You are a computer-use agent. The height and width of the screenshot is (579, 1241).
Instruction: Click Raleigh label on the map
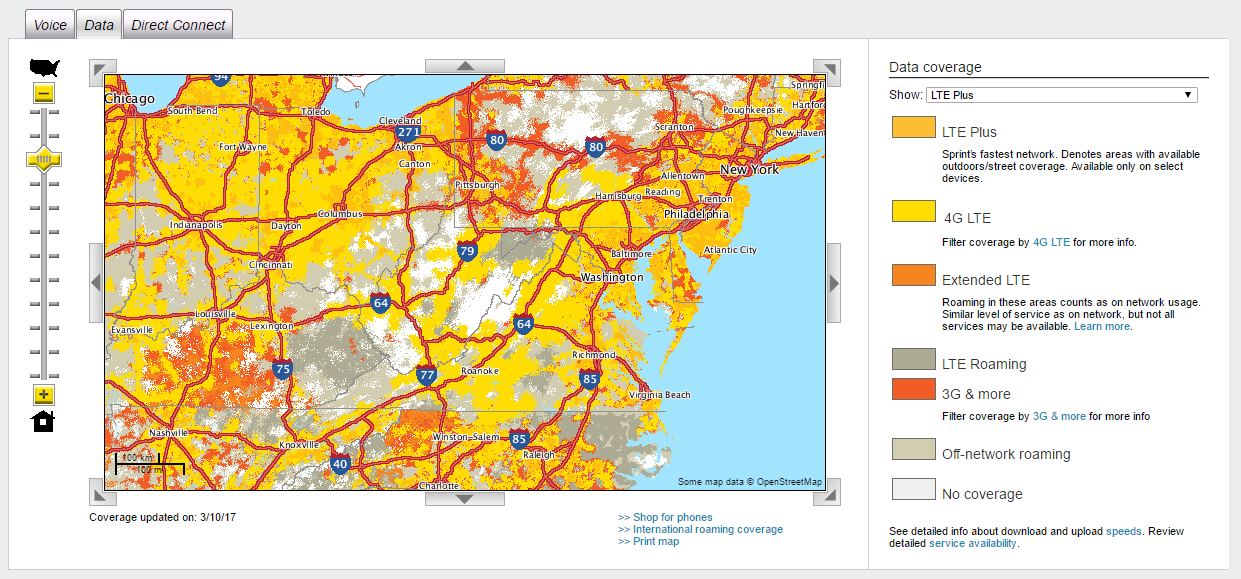[539, 455]
